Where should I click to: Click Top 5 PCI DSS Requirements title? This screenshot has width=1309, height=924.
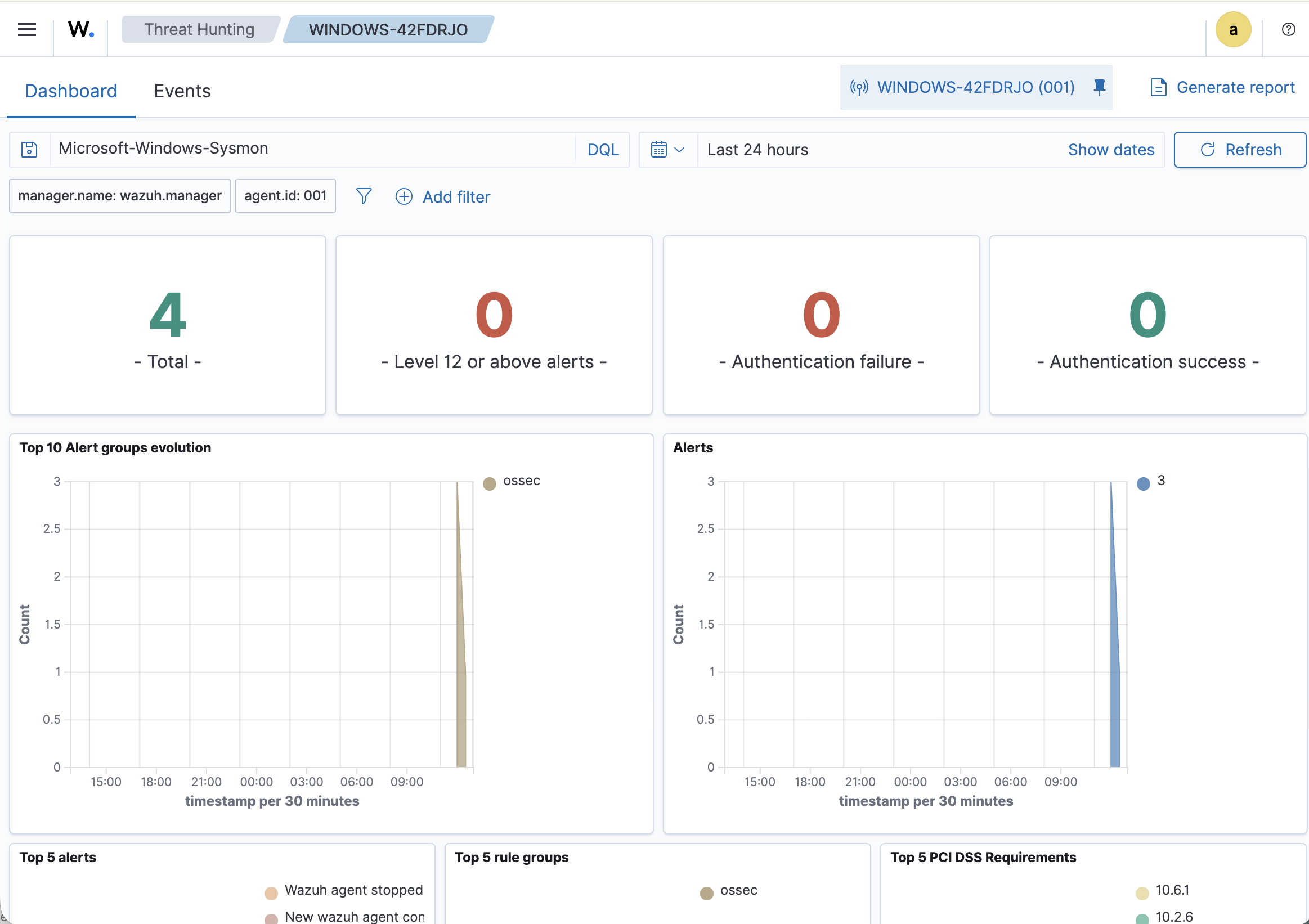(x=984, y=857)
